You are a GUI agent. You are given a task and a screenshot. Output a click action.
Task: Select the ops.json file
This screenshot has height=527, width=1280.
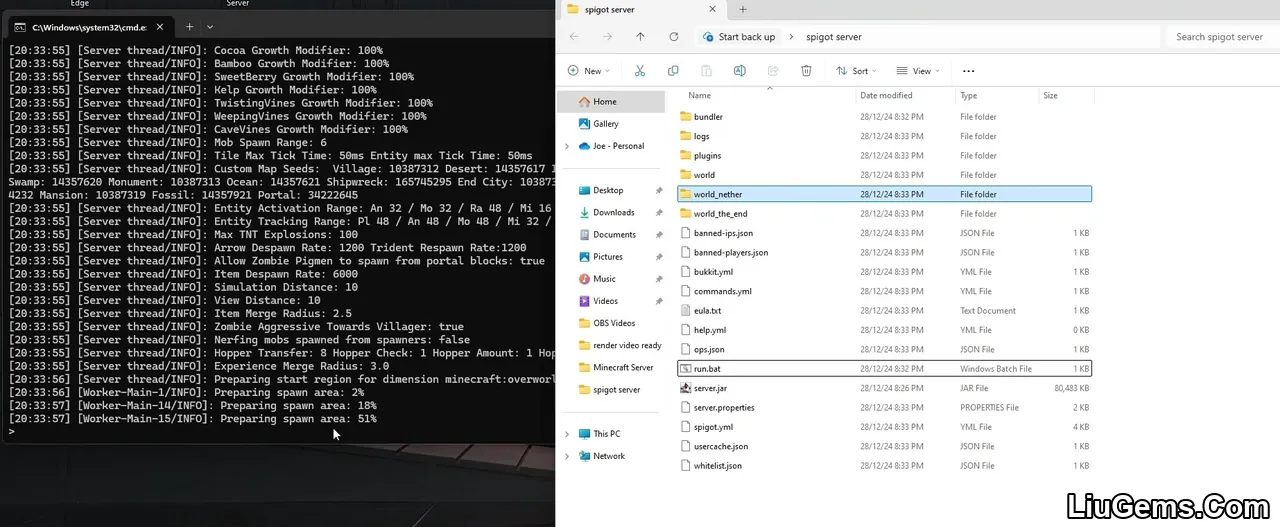pyautogui.click(x=709, y=350)
